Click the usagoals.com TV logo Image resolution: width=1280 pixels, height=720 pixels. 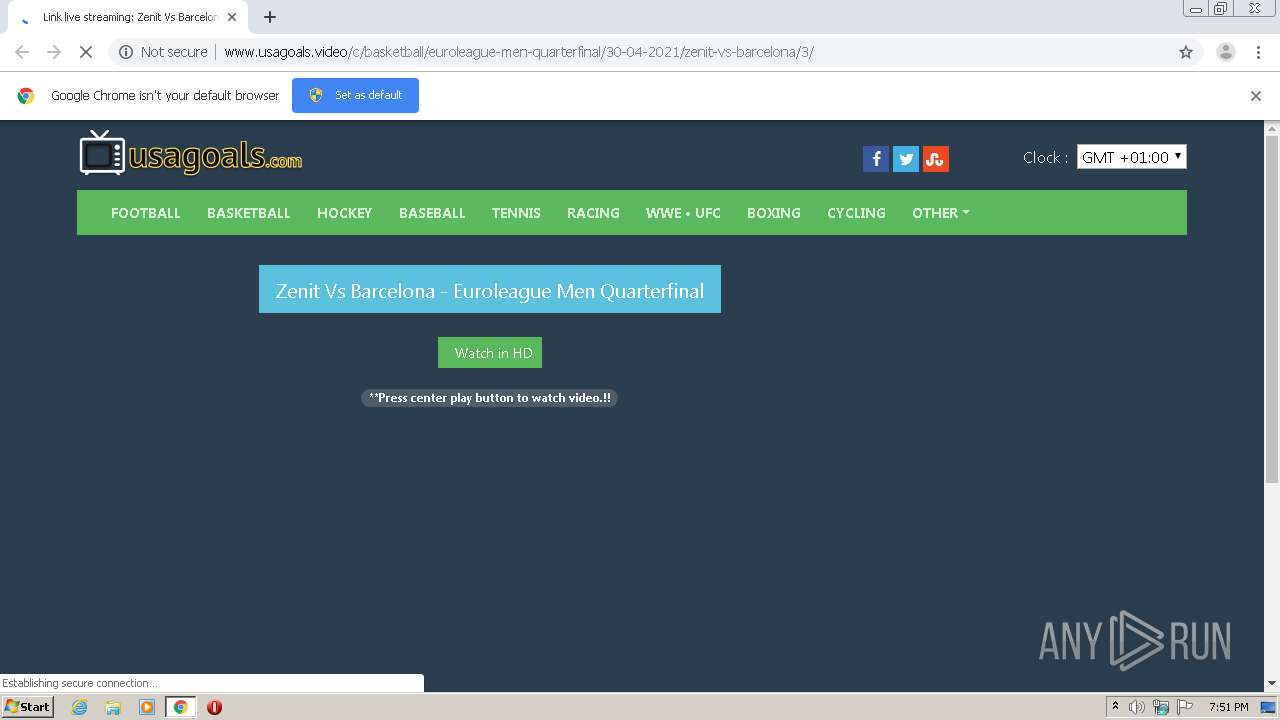(191, 154)
